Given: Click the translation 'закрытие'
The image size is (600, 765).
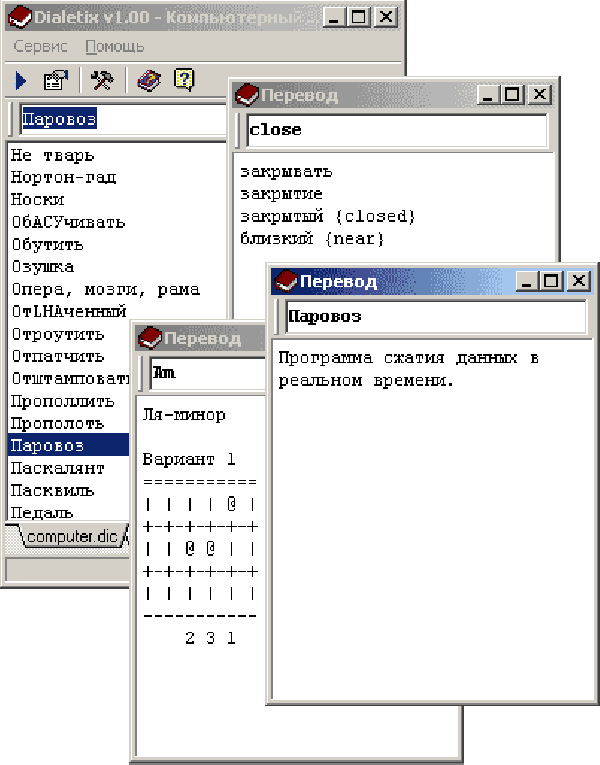Looking at the screenshot, I should 281,194.
